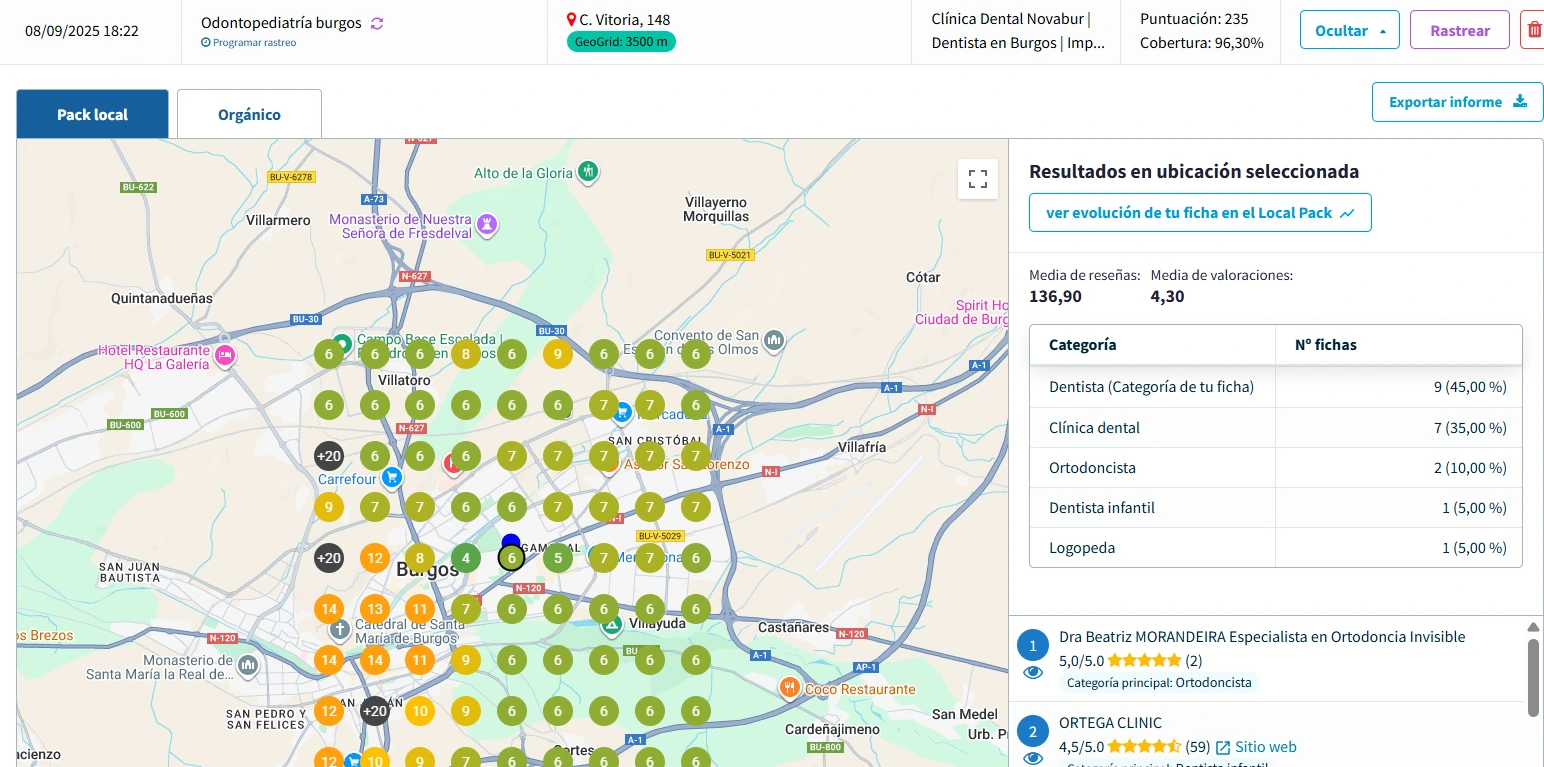Delete the scan with the red trash icon
Screen dimensions: 1544x767
[x=1532, y=30]
